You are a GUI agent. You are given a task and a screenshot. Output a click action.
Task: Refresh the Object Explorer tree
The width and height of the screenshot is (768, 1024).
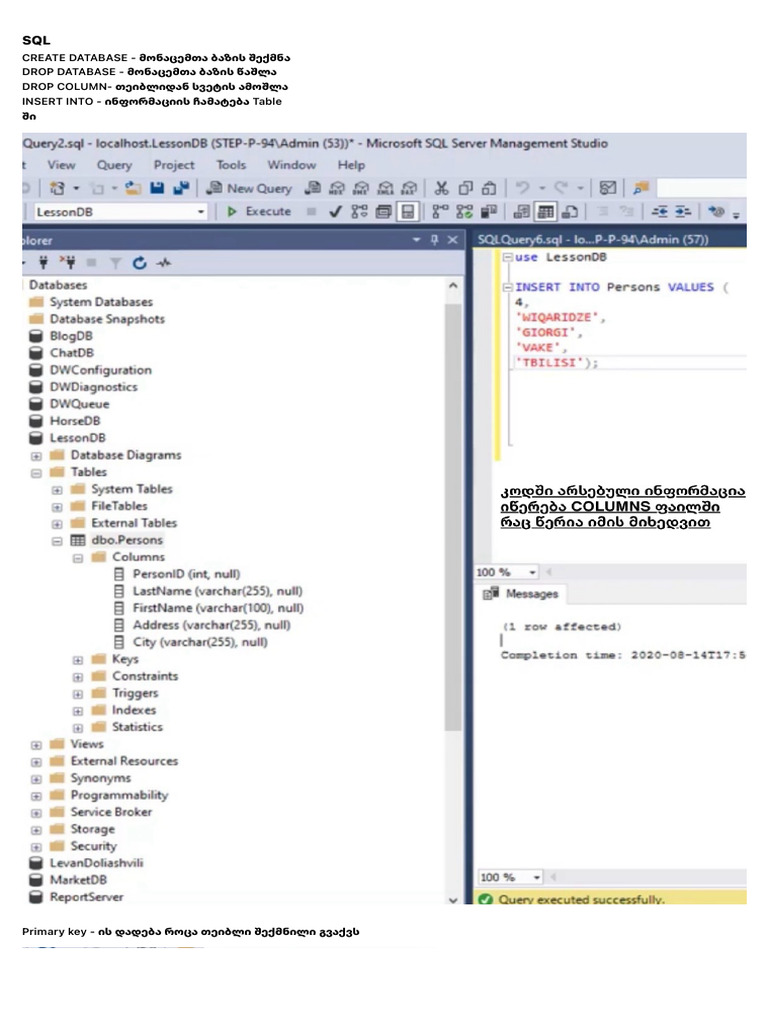139,263
